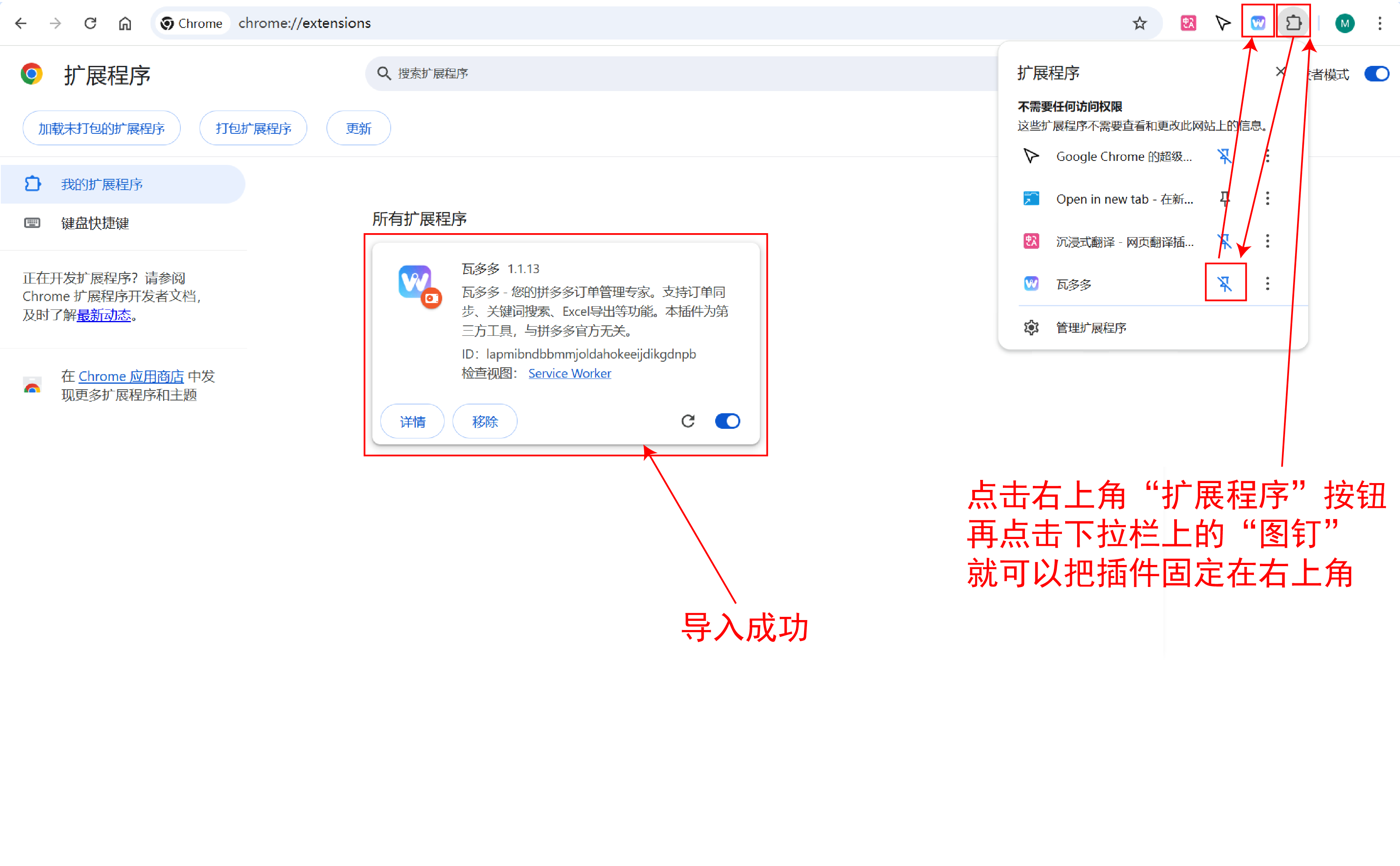
Task: Toggle the 瓦多多 extension on or off
Action: pos(727,421)
